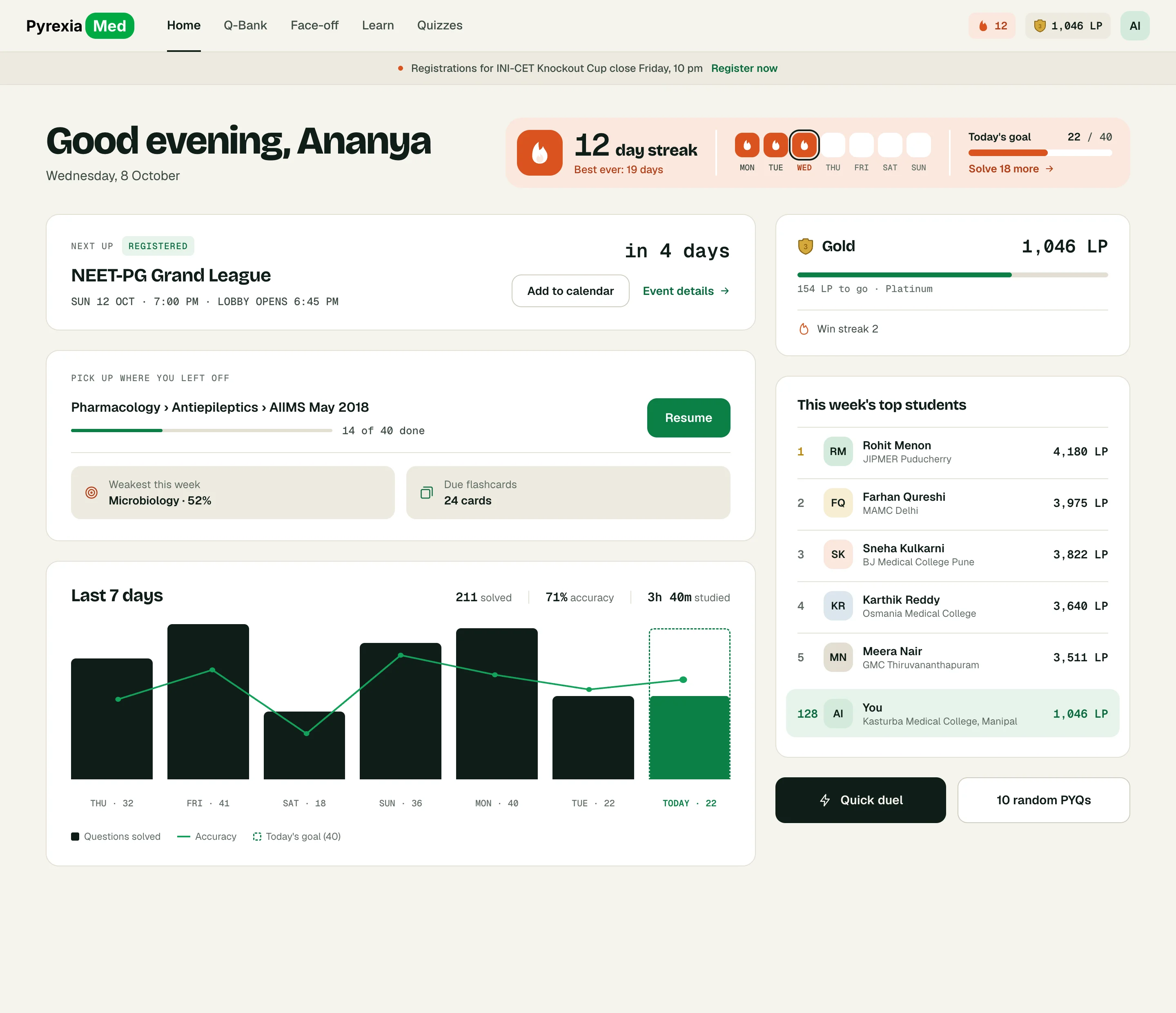The width and height of the screenshot is (1176, 1013).
Task: Click Meera Nair's MN avatar
Action: (x=838, y=657)
